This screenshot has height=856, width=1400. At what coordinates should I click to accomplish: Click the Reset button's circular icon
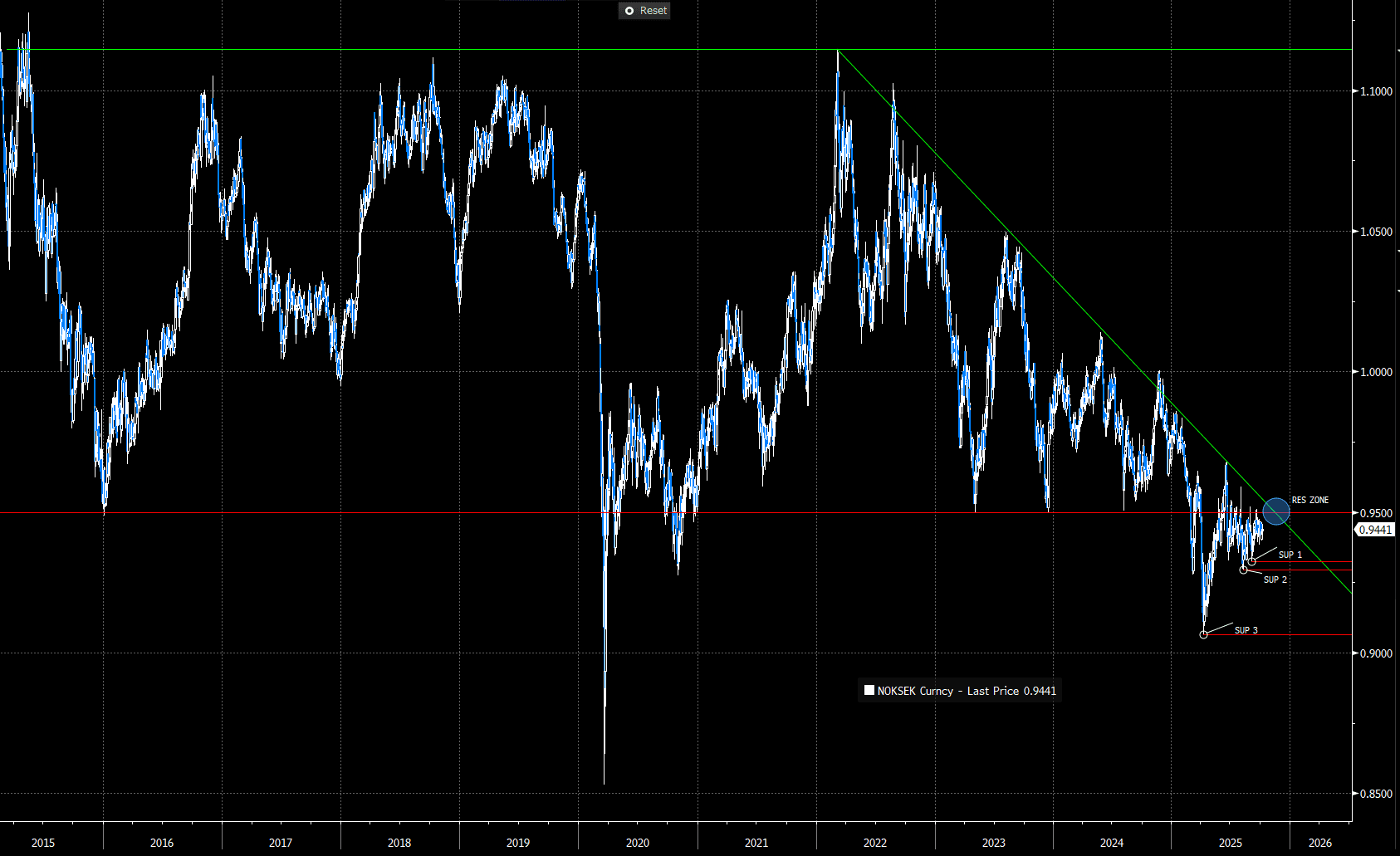(629, 11)
